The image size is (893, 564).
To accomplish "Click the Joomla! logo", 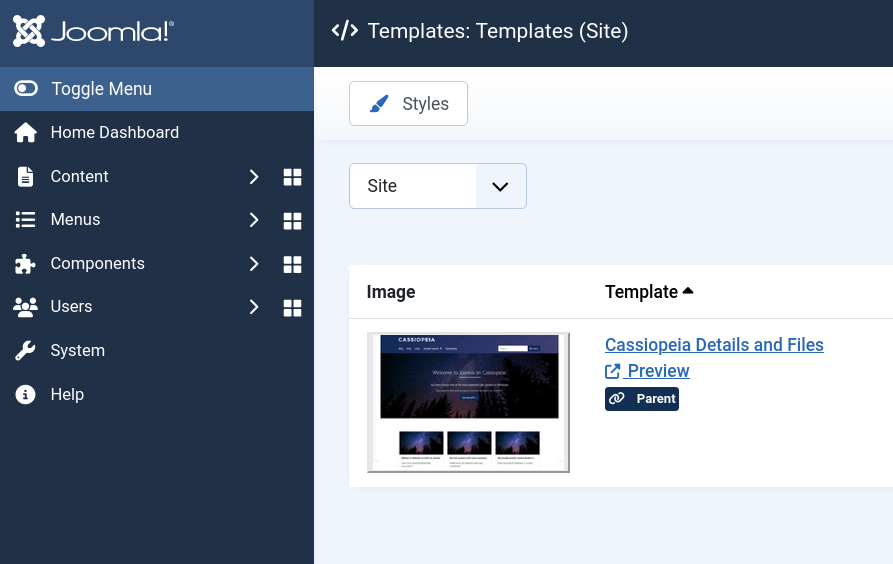I will click(x=93, y=31).
